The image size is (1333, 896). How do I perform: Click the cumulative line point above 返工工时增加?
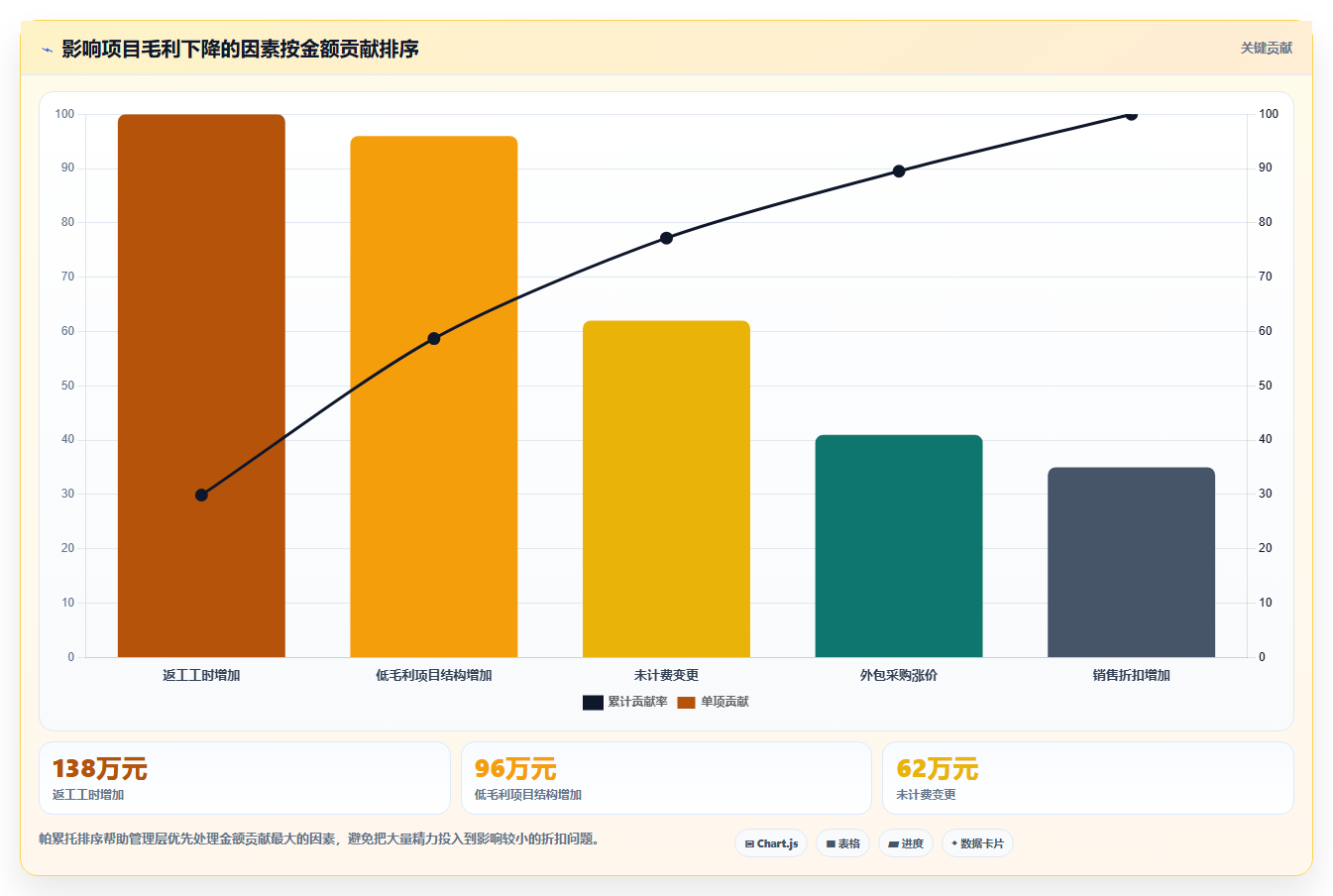(201, 495)
